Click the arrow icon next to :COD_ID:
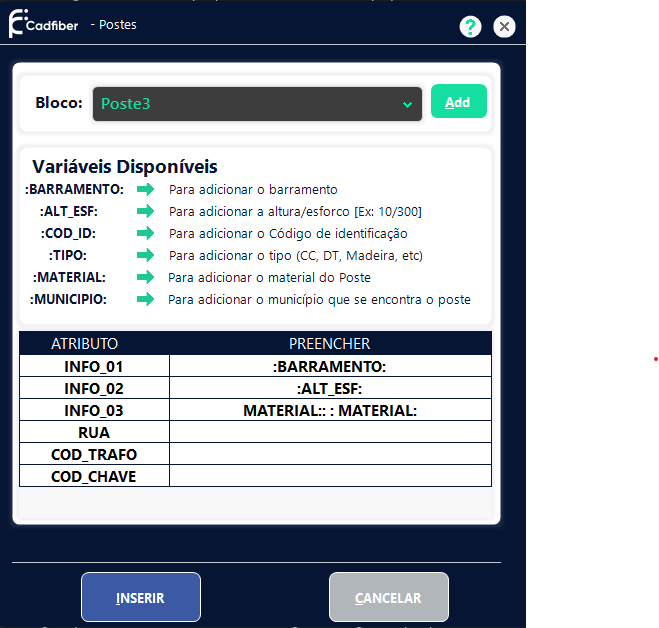This screenshot has width=659, height=628. pos(146,233)
